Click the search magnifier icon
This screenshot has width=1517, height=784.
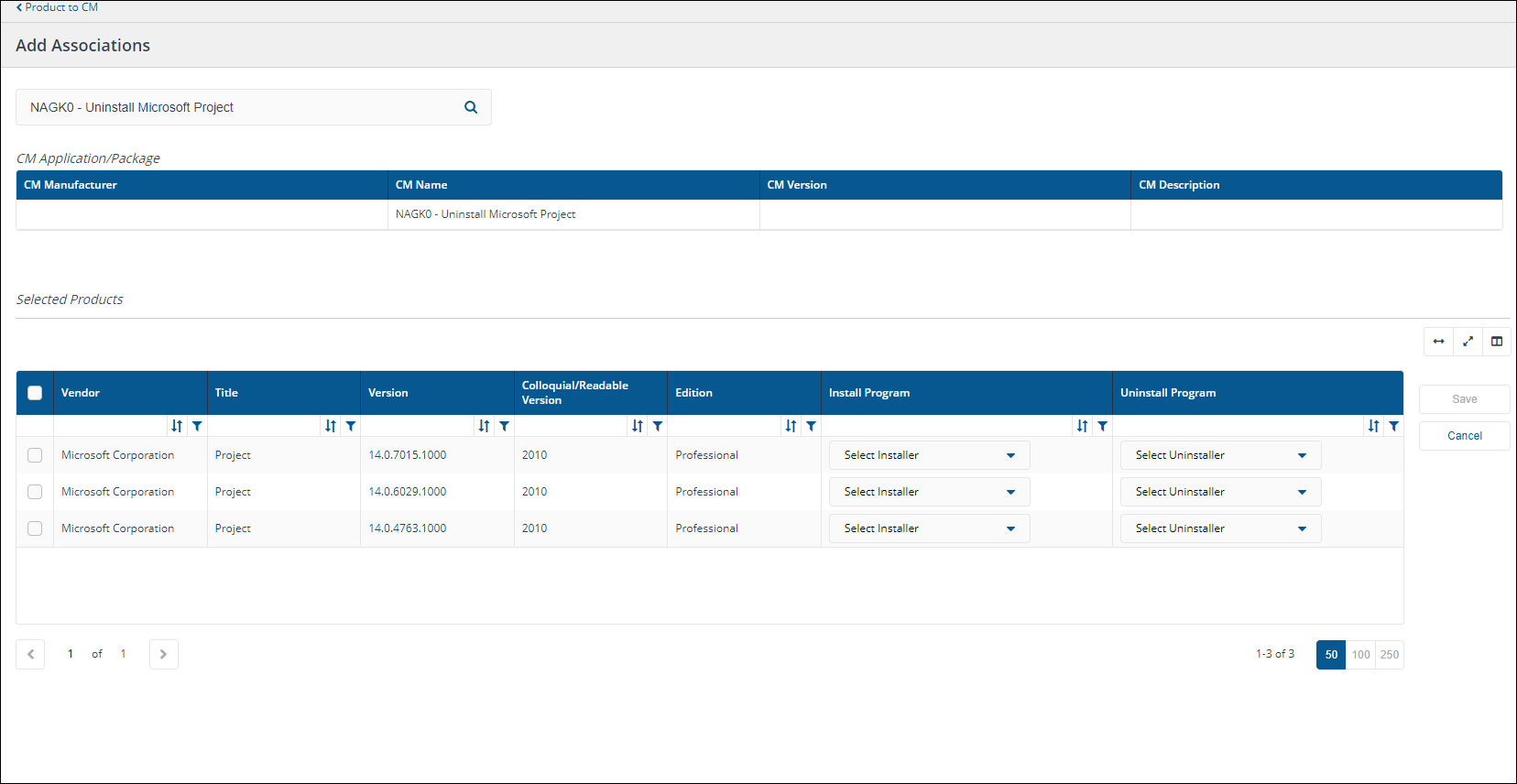click(471, 107)
